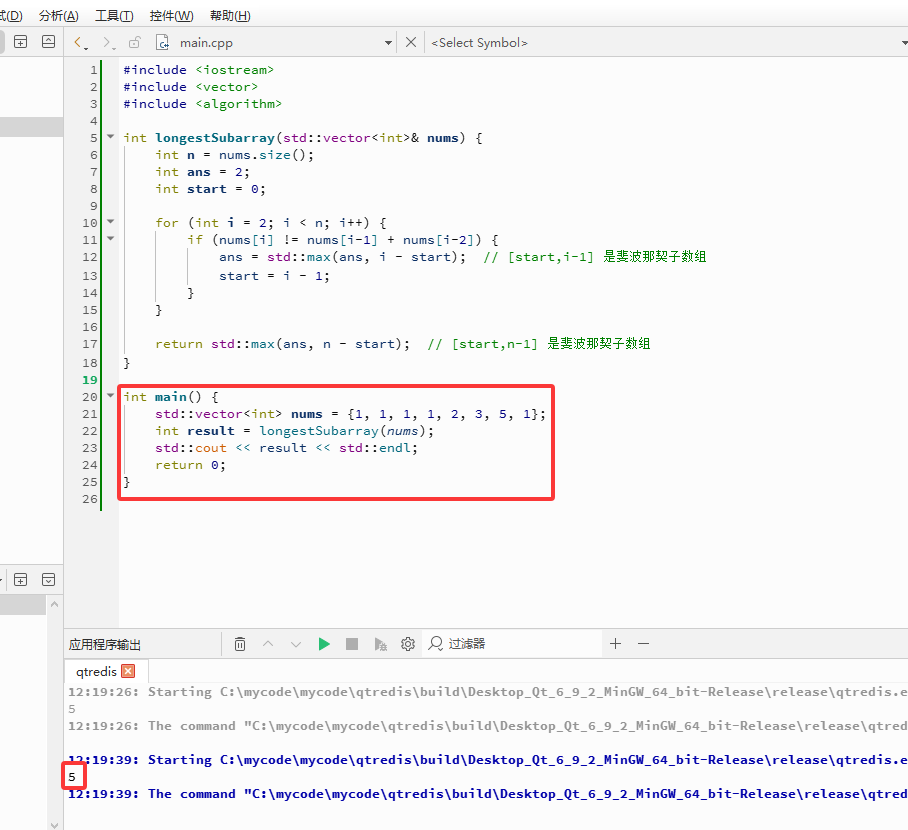This screenshot has height=830, width=908.
Task: Attach debugger to running application icon
Action: pos(380,644)
